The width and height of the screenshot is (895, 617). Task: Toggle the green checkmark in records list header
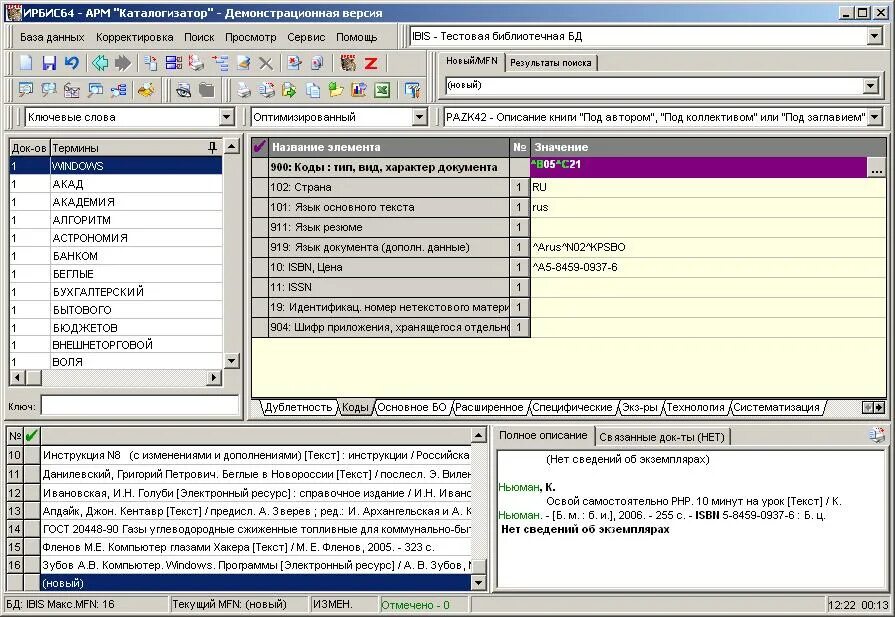tap(31, 436)
